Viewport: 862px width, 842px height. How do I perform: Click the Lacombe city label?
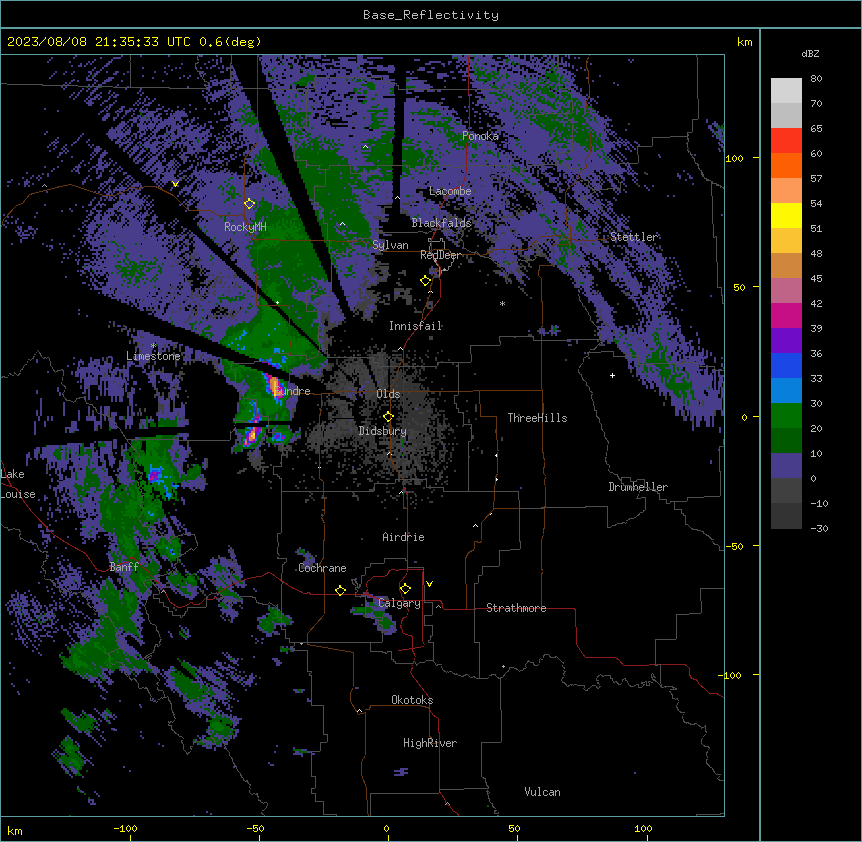(450, 191)
